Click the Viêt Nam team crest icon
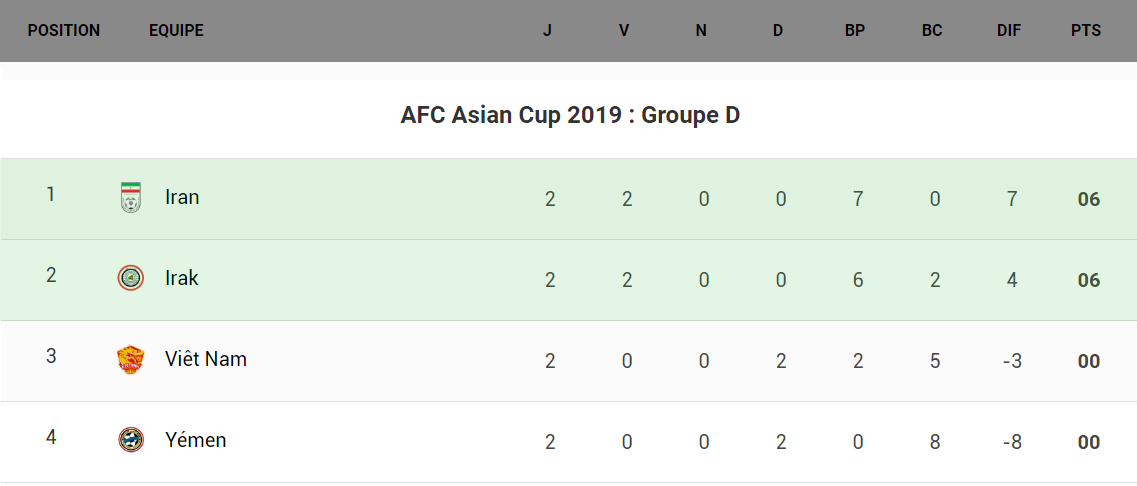Viewport: 1137px width, 486px height. pos(130,360)
